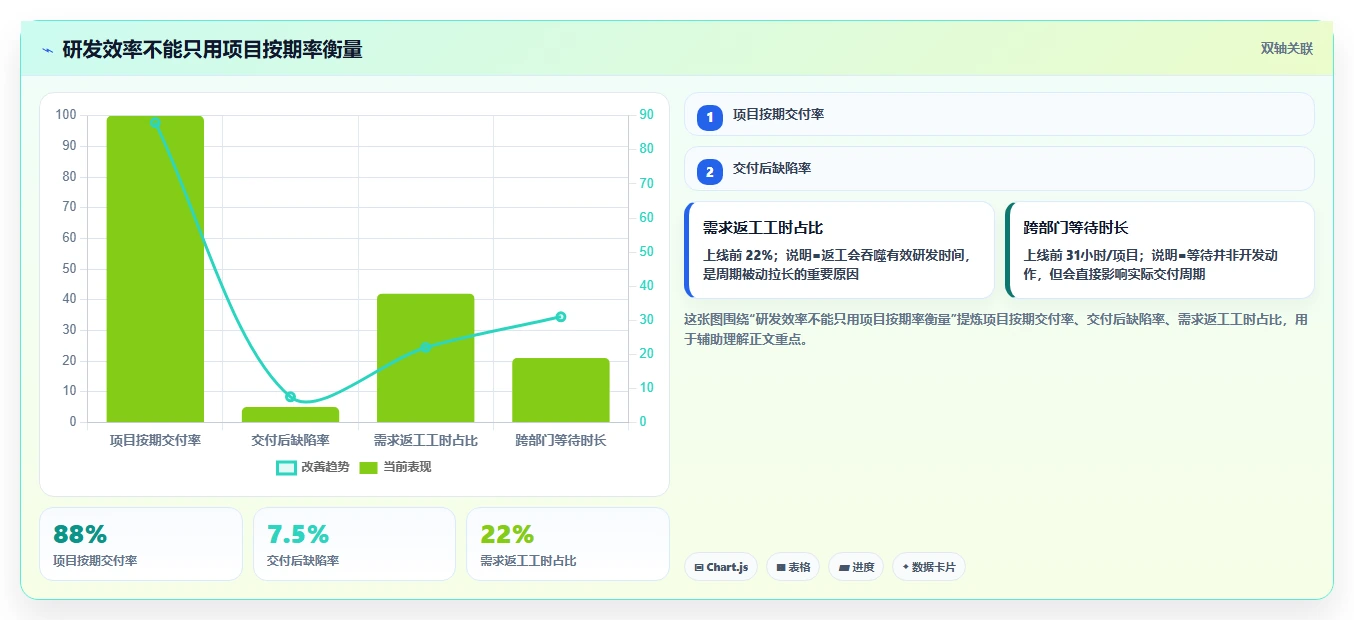Click the lightning icon beside the title
The image size is (1354, 620).
click(47, 50)
